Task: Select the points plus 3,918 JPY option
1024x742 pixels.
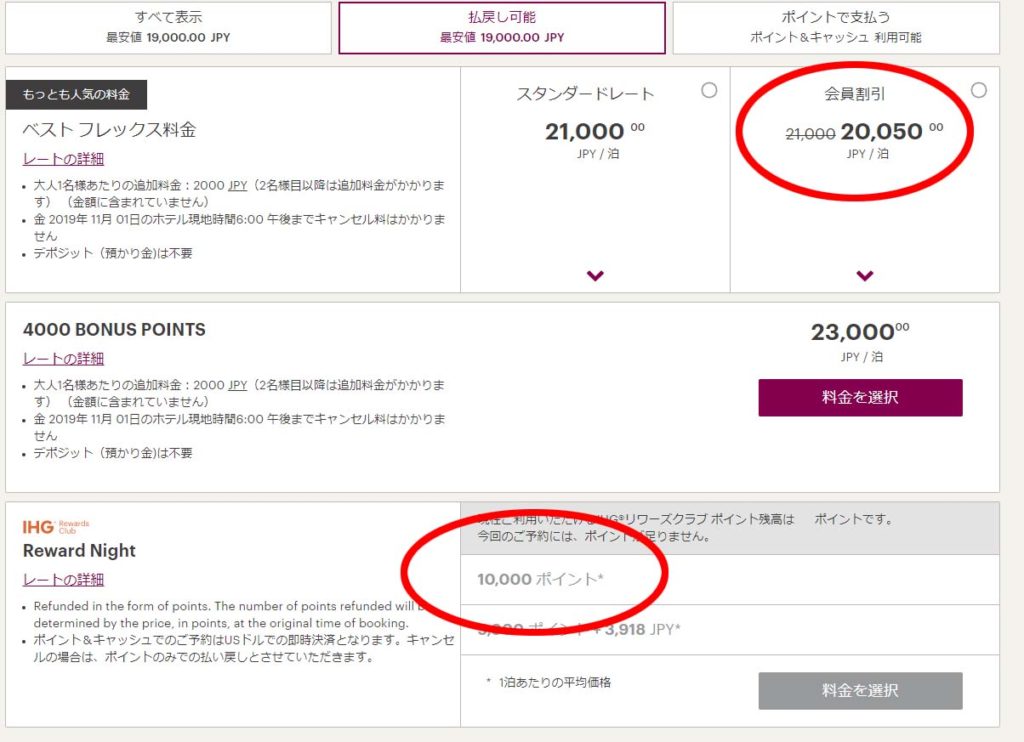Action: pos(729,630)
